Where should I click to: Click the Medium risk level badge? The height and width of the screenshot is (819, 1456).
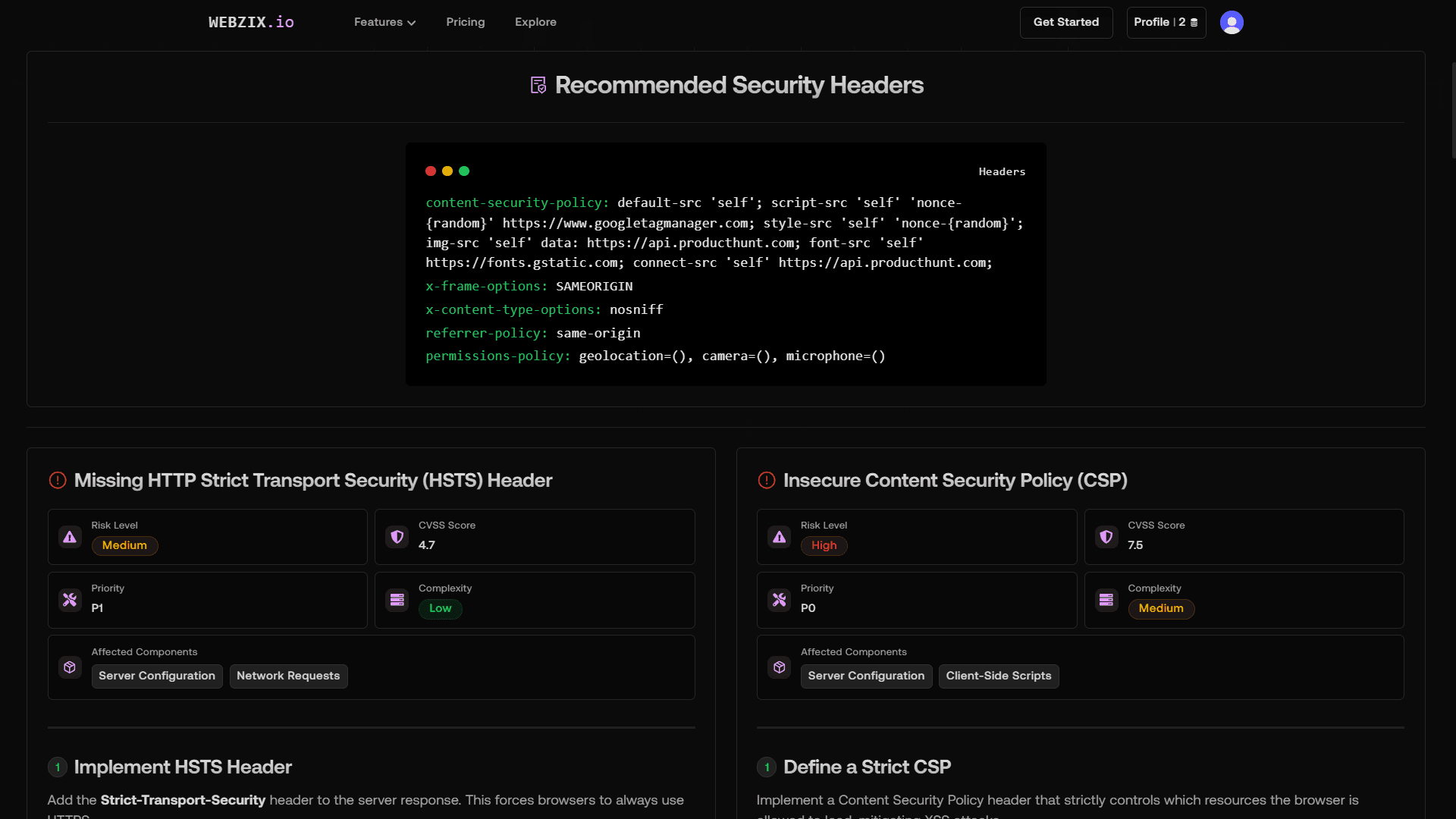[x=124, y=545]
